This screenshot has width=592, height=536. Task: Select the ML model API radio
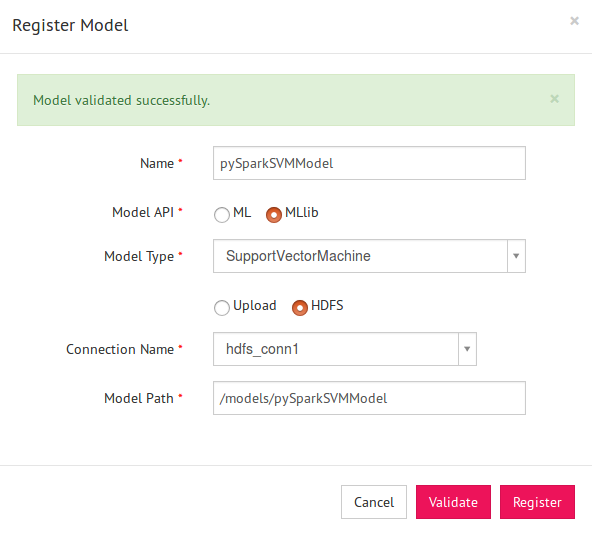point(222,215)
